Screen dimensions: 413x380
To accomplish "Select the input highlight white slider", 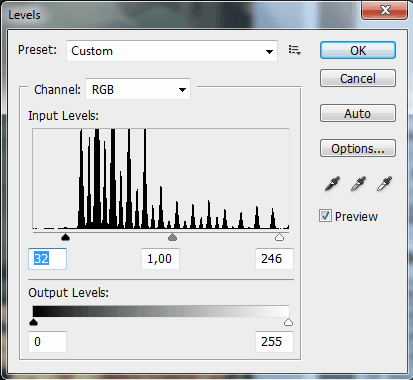I will pyautogui.click(x=279, y=237).
